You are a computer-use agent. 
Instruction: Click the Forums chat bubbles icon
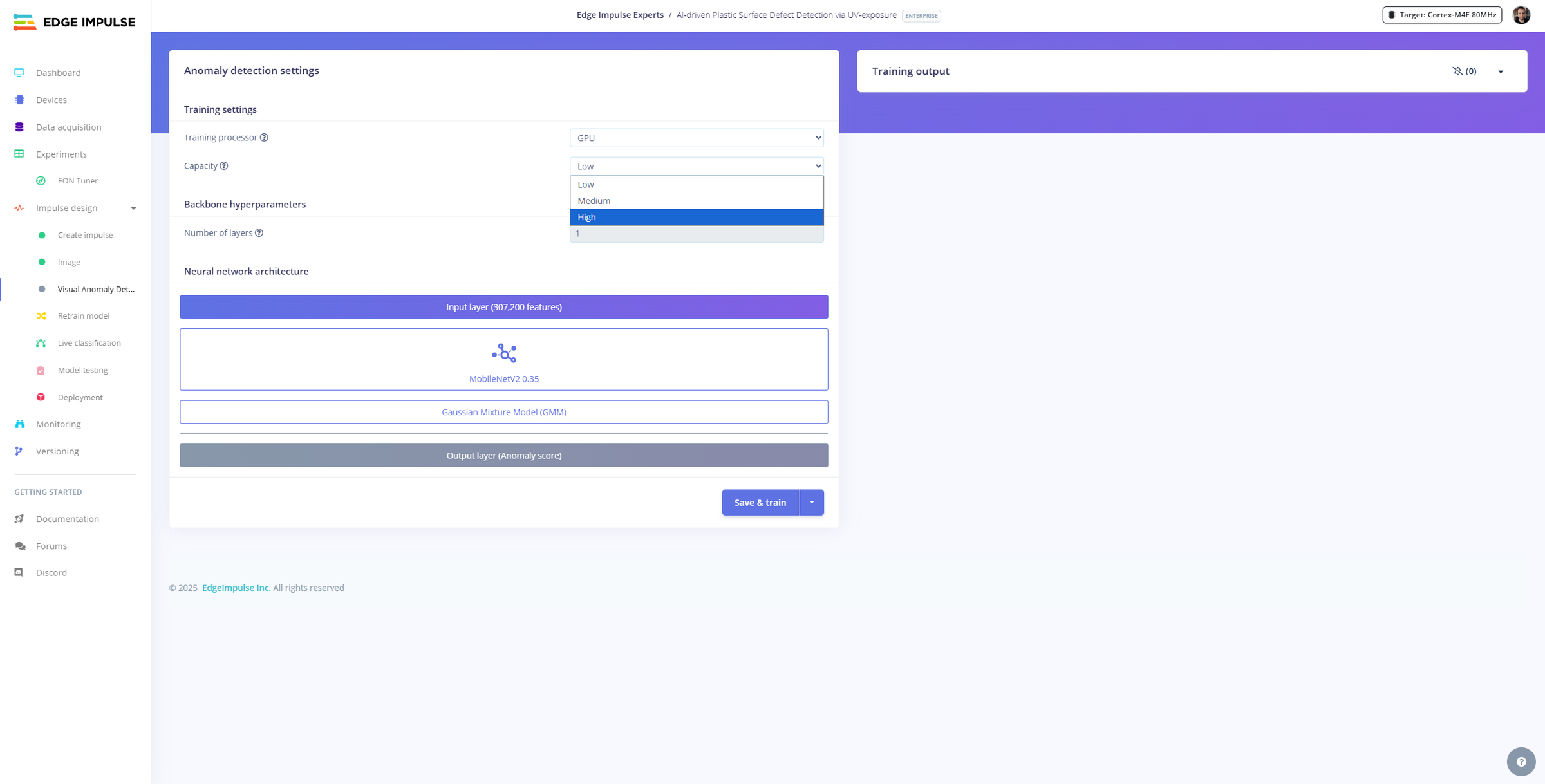pyautogui.click(x=20, y=546)
